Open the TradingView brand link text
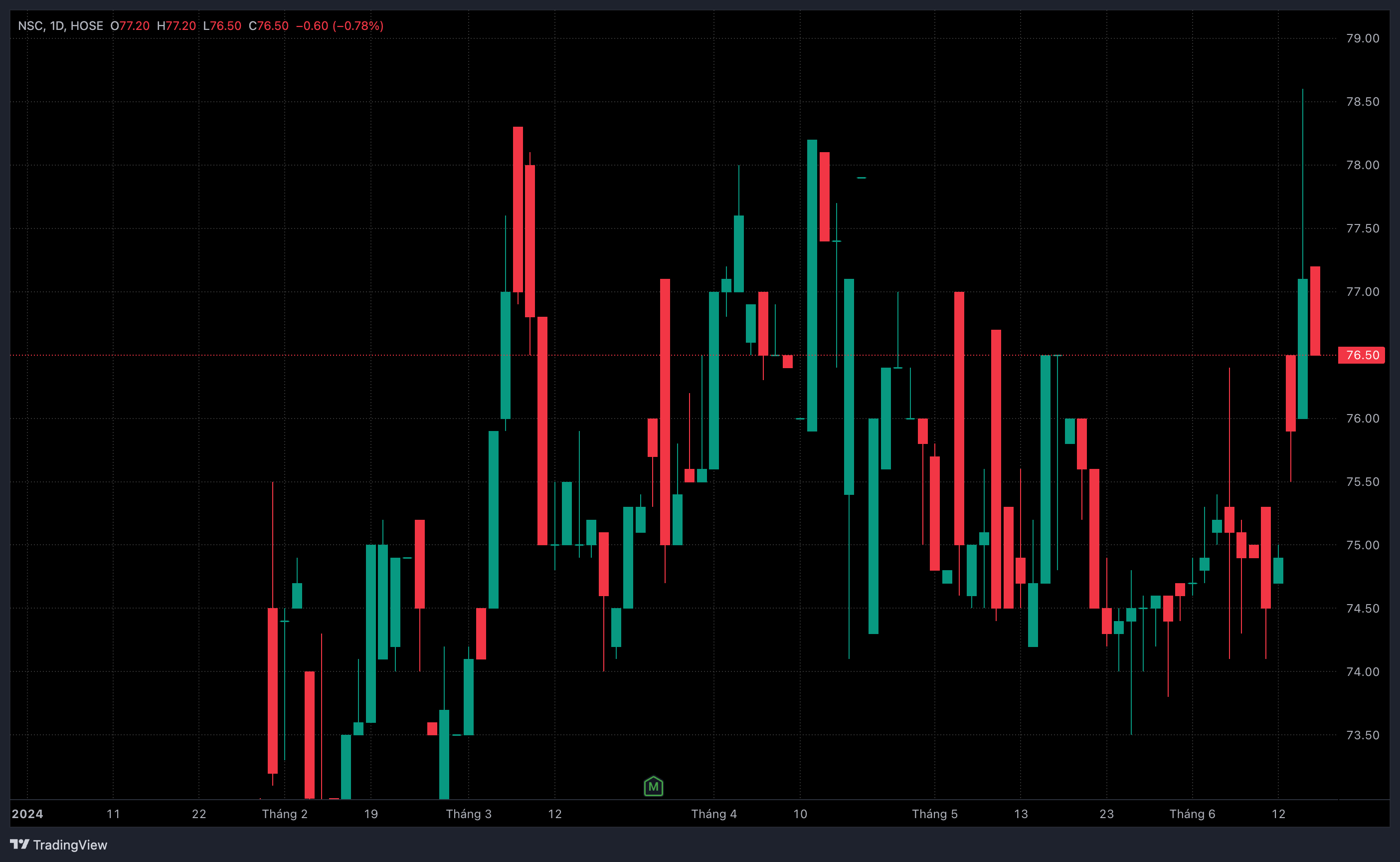 click(x=70, y=845)
